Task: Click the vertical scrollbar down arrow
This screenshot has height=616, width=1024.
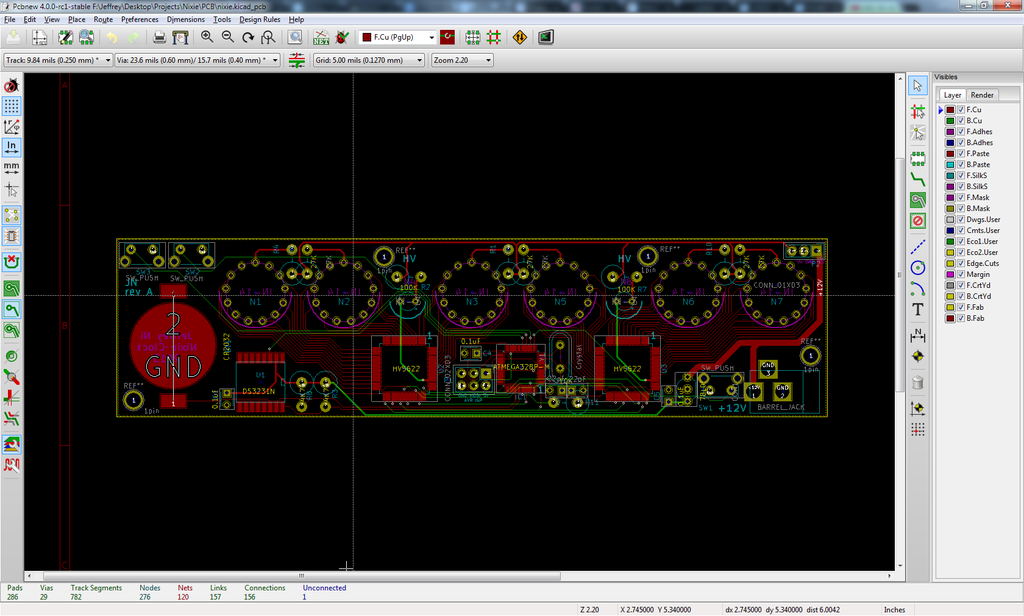Action: [x=900, y=566]
